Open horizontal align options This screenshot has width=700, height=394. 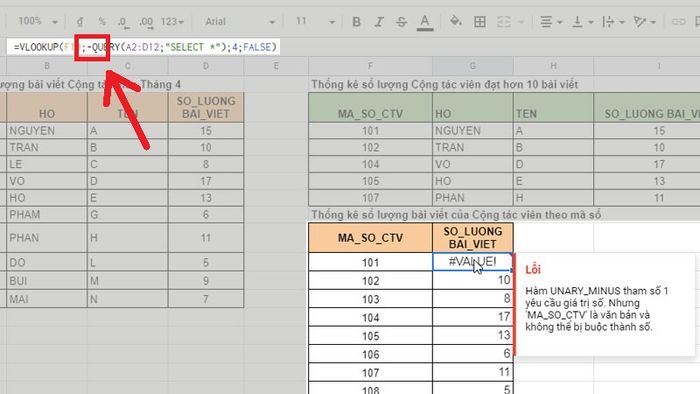pyautogui.click(x=550, y=21)
